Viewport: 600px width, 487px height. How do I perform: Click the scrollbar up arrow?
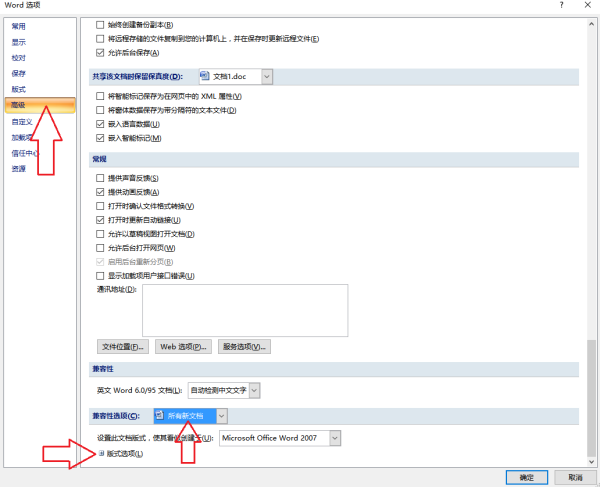tap(591, 24)
